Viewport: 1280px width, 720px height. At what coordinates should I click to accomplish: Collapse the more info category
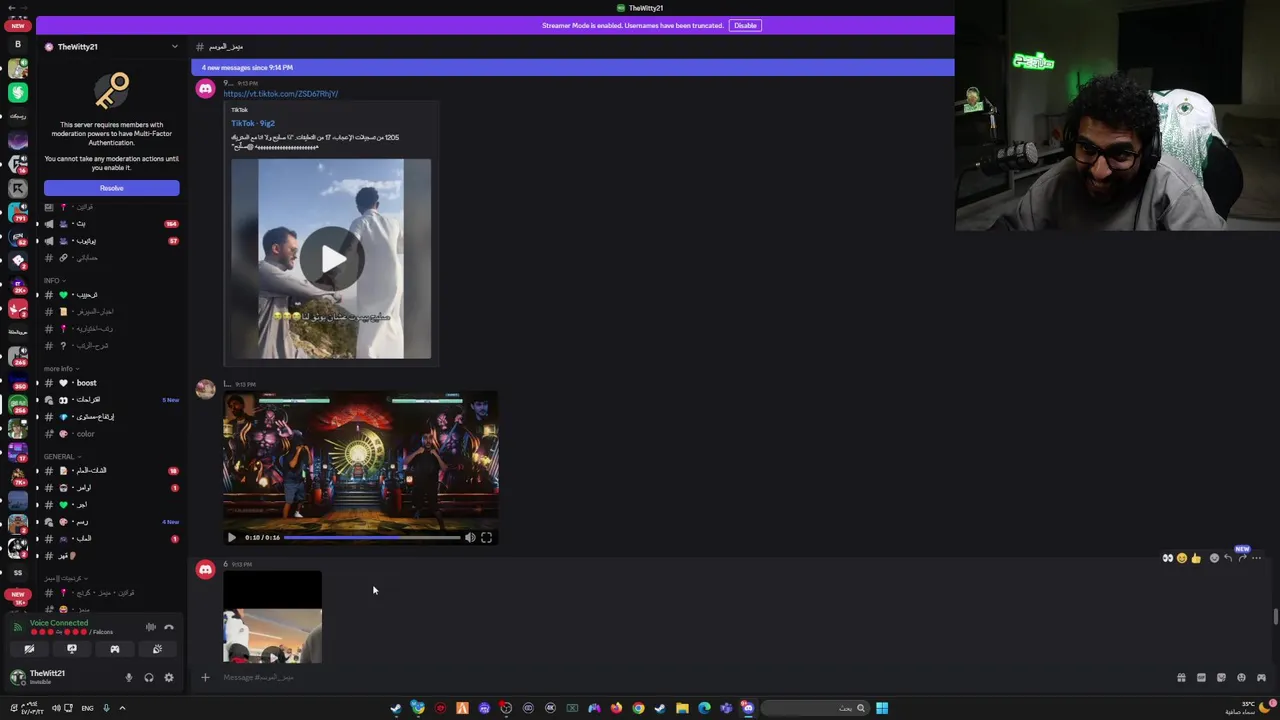point(60,368)
